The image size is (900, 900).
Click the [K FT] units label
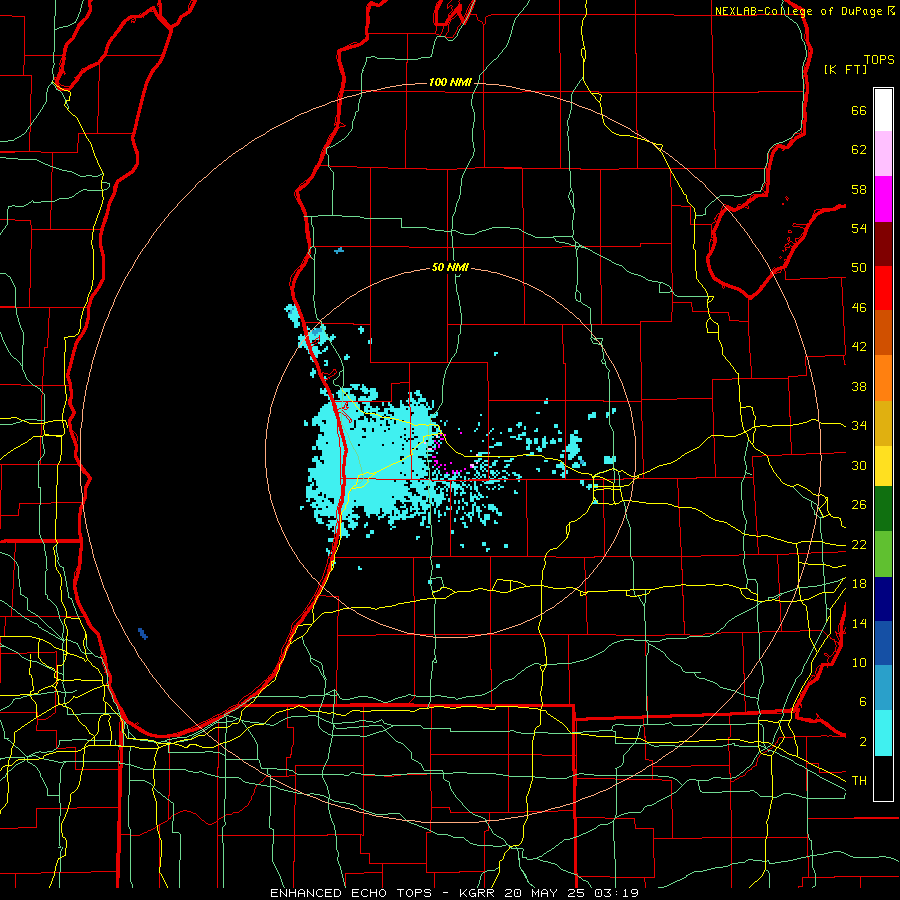(x=845, y=69)
